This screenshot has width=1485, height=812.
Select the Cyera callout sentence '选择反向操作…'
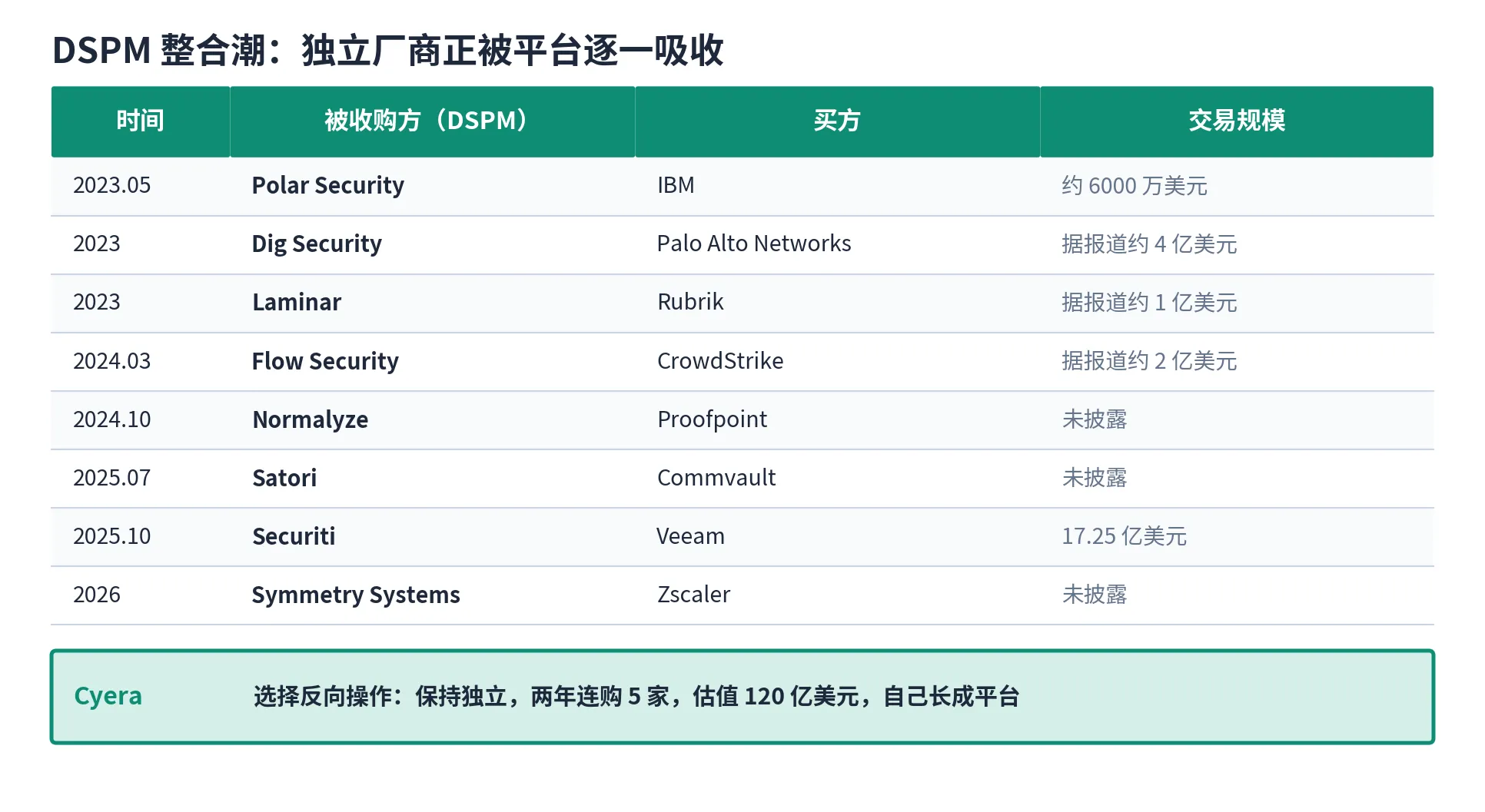(x=636, y=697)
